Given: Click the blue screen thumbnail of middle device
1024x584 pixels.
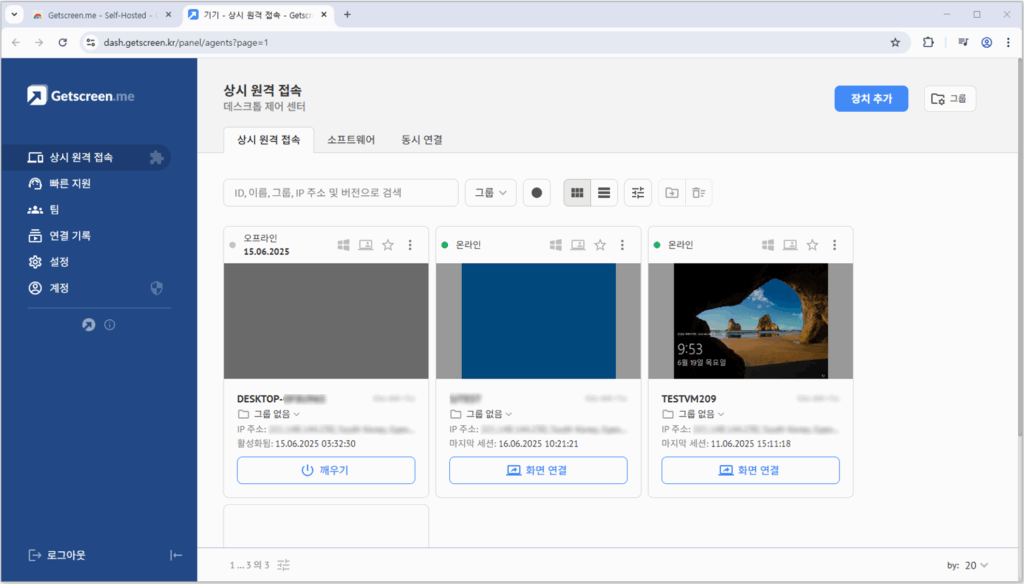Looking at the screenshot, I should pyautogui.click(x=539, y=321).
